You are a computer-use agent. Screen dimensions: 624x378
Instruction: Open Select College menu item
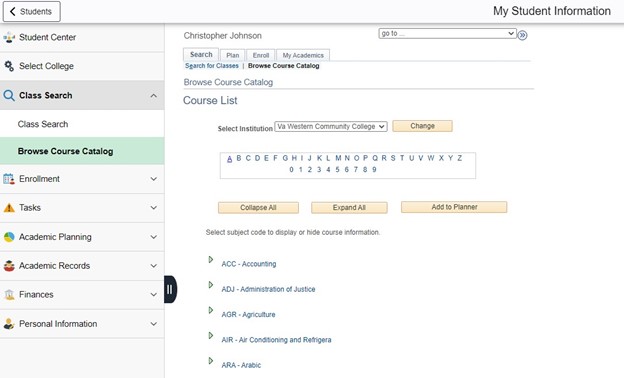(82, 66)
